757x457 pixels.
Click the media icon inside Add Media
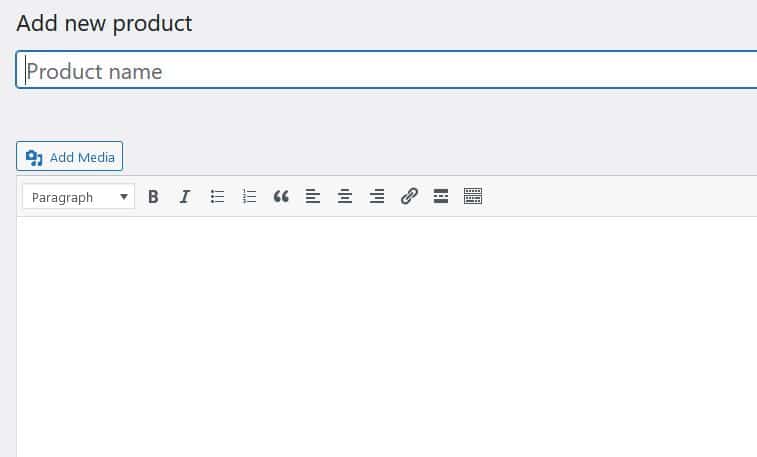click(34, 157)
